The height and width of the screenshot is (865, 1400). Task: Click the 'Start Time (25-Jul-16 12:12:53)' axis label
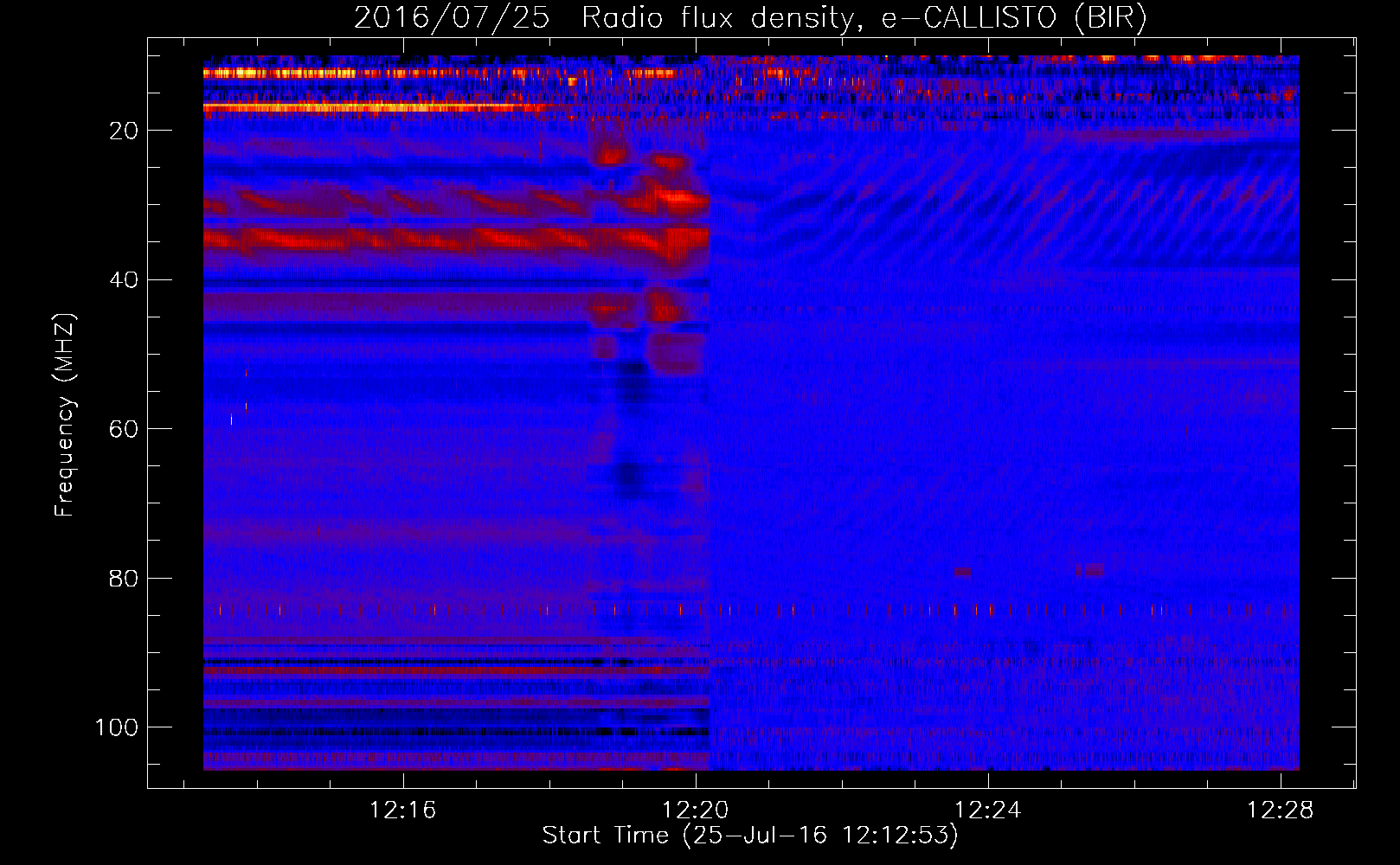tap(750, 836)
